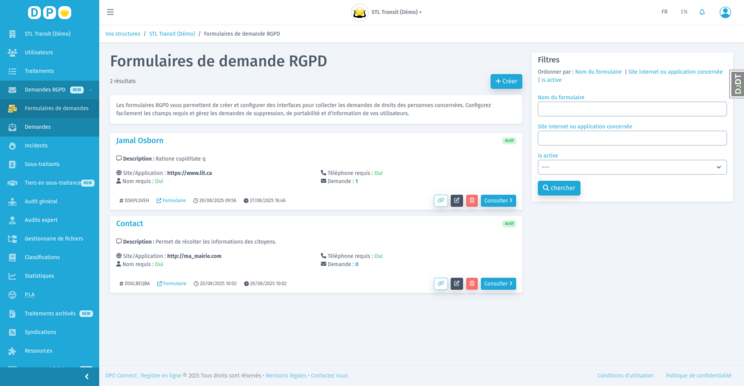Open Demandes submenu item
Image resolution: width=744 pixels, height=386 pixels.
pyautogui.click(x=49, y=127)
